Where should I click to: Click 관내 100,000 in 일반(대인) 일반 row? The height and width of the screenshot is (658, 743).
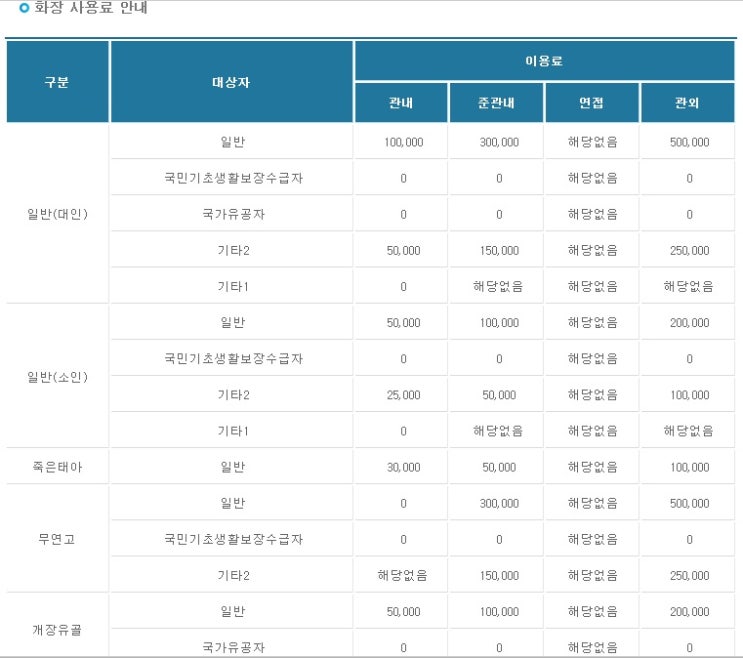(404, 142)
